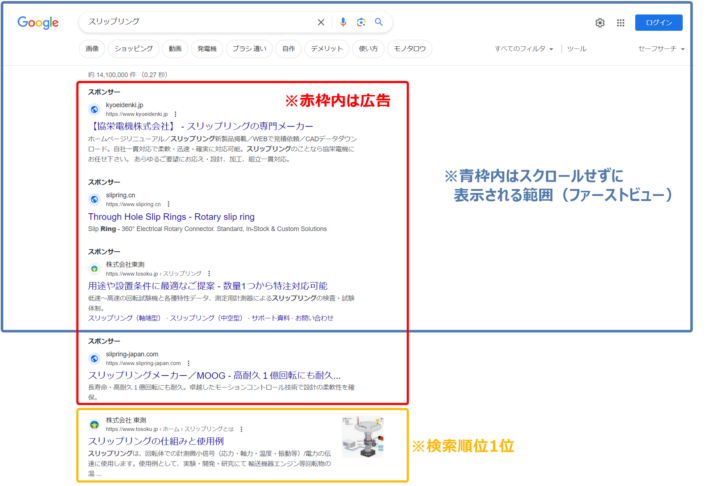Expand the セーフサーチ dropdown
Viewport: 720px width, 486px height.
[661, 49]
